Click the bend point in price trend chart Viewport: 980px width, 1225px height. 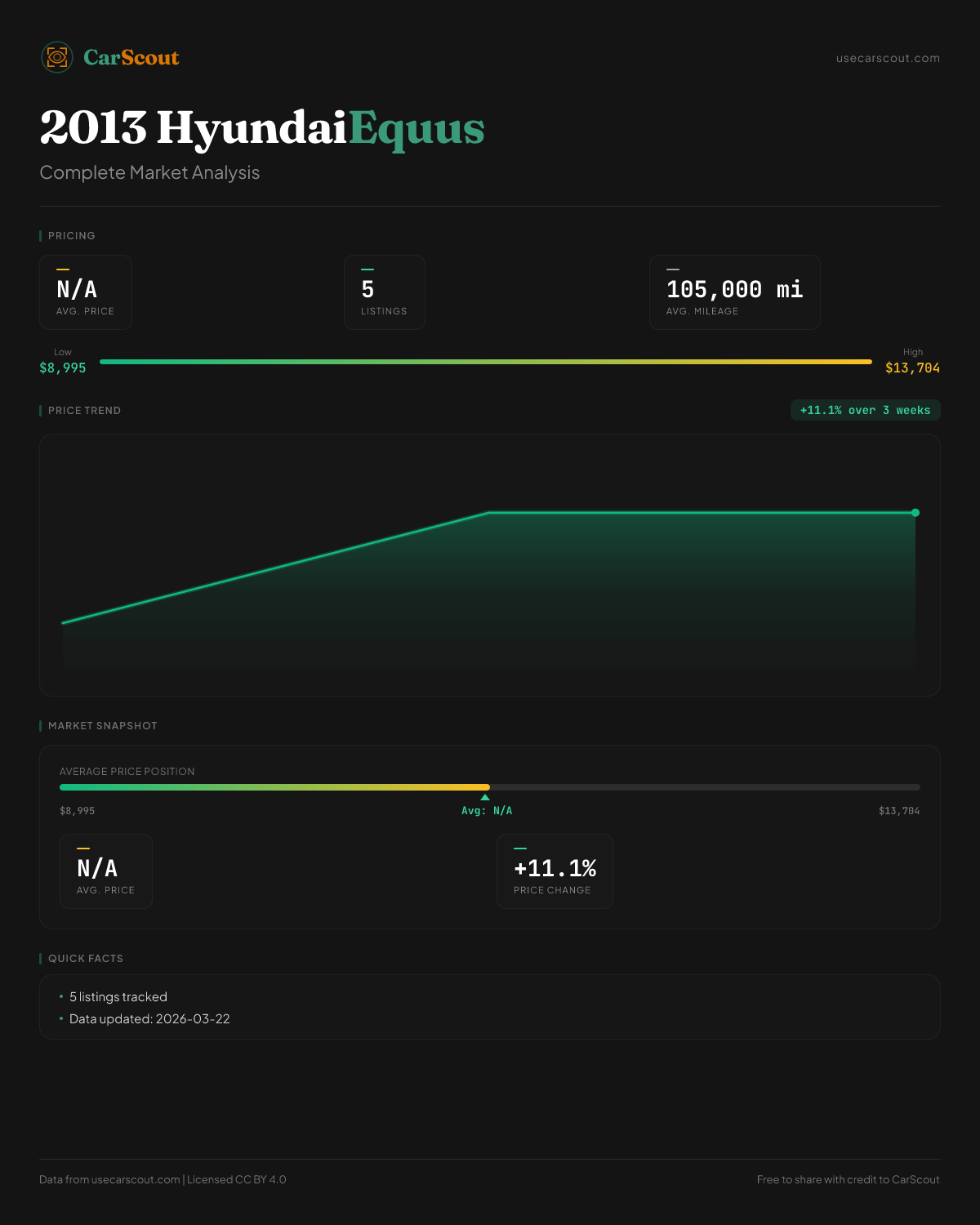tap(488, 513)
